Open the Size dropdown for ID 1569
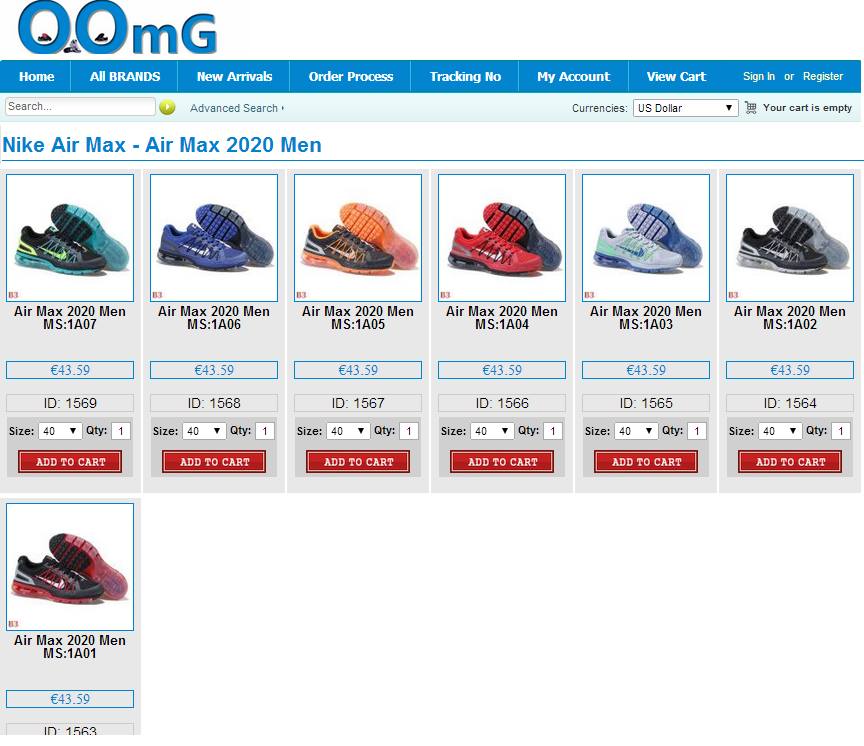 tap(60, 431)
